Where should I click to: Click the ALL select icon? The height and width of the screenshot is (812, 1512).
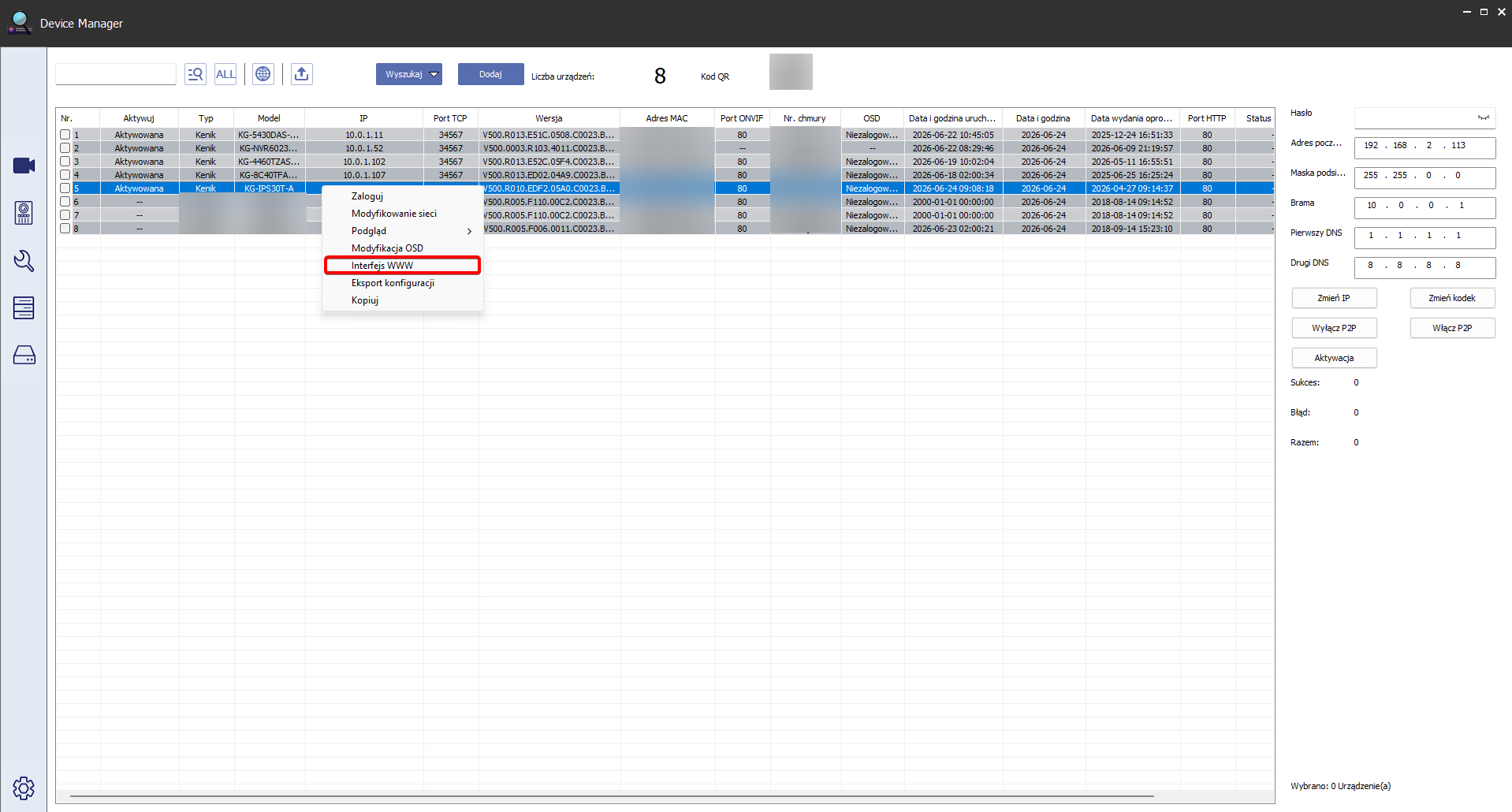tap(225, 74)
